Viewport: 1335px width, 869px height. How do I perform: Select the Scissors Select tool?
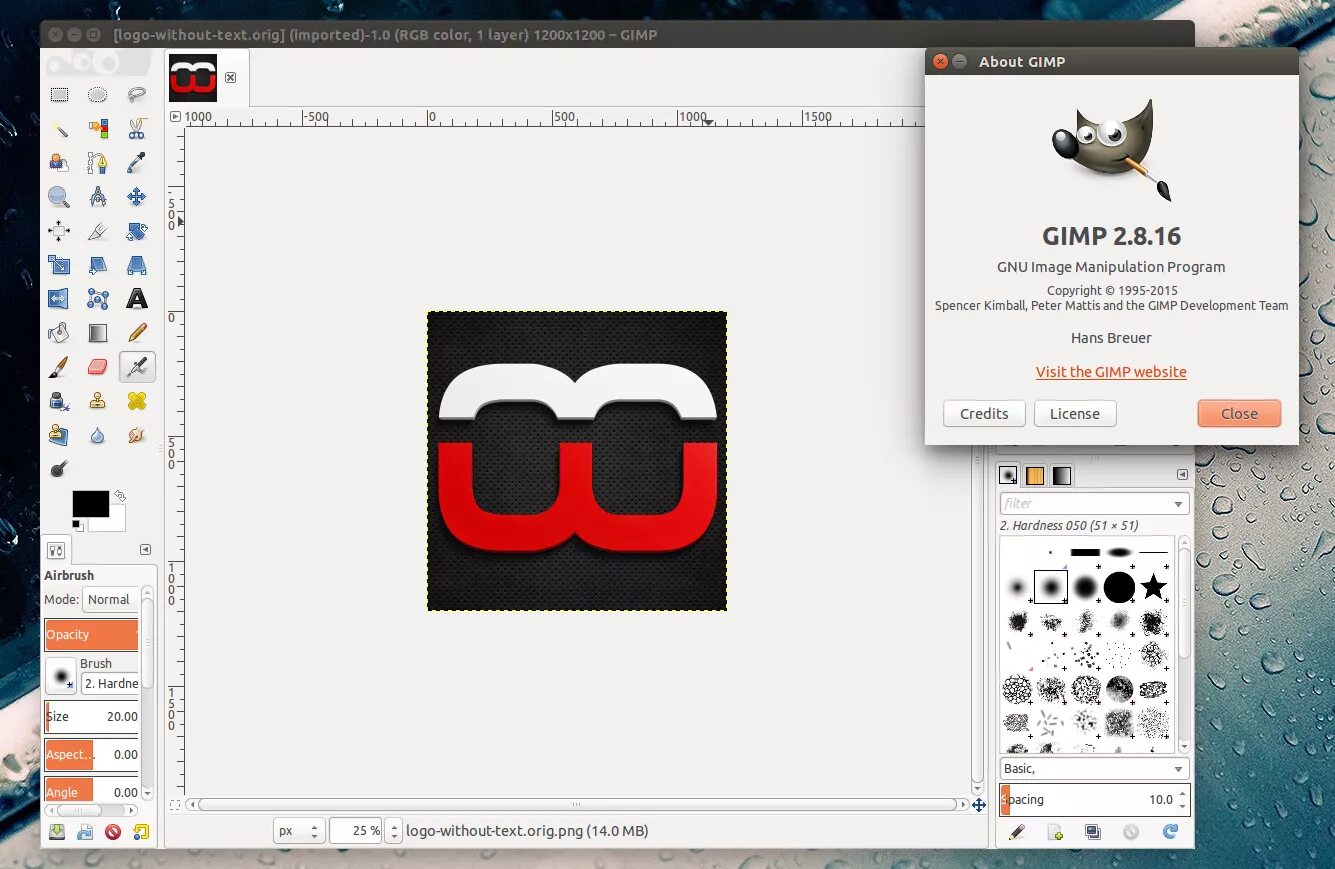[137, 129]
